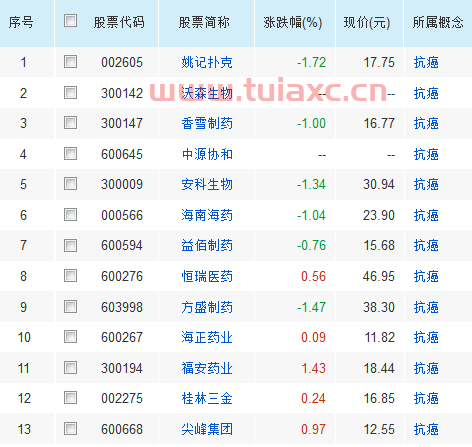Click the 抗癌 concept link in row 1
This screenshot has height=447, width=472.
[x=426, y=62]
